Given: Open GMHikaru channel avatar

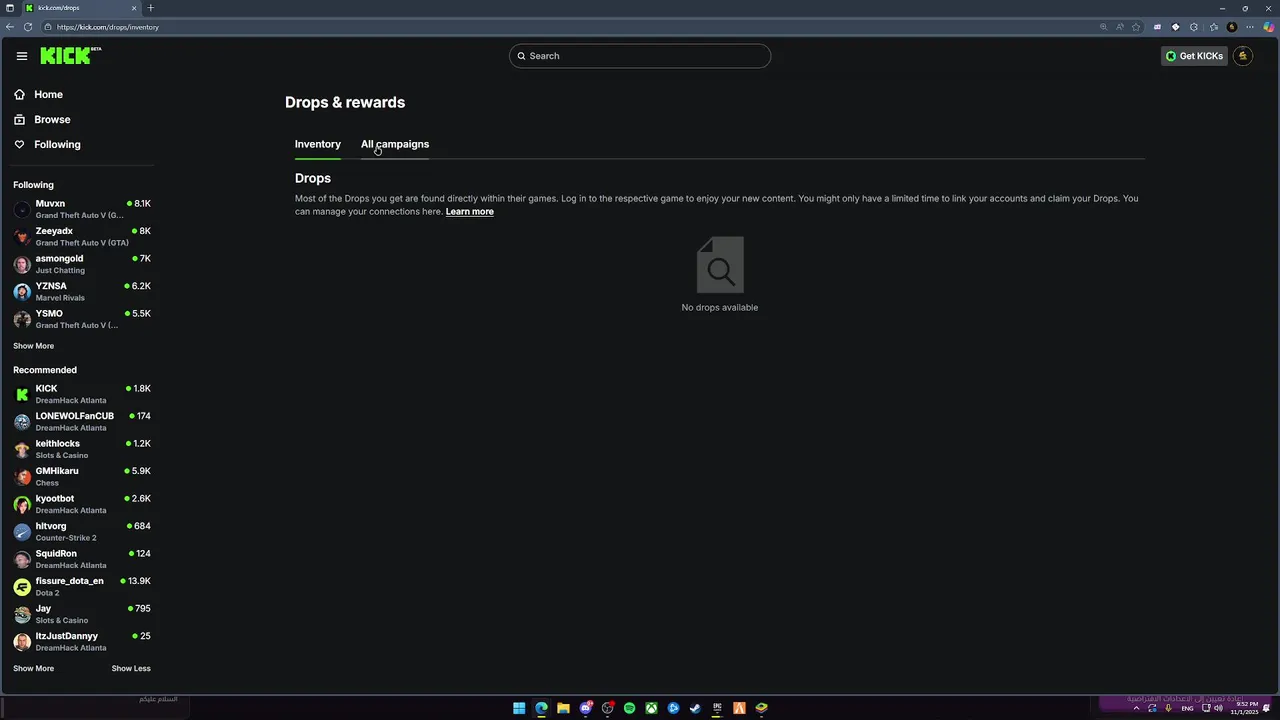Looking at the screenshot, I should click(x=22, y=476).
